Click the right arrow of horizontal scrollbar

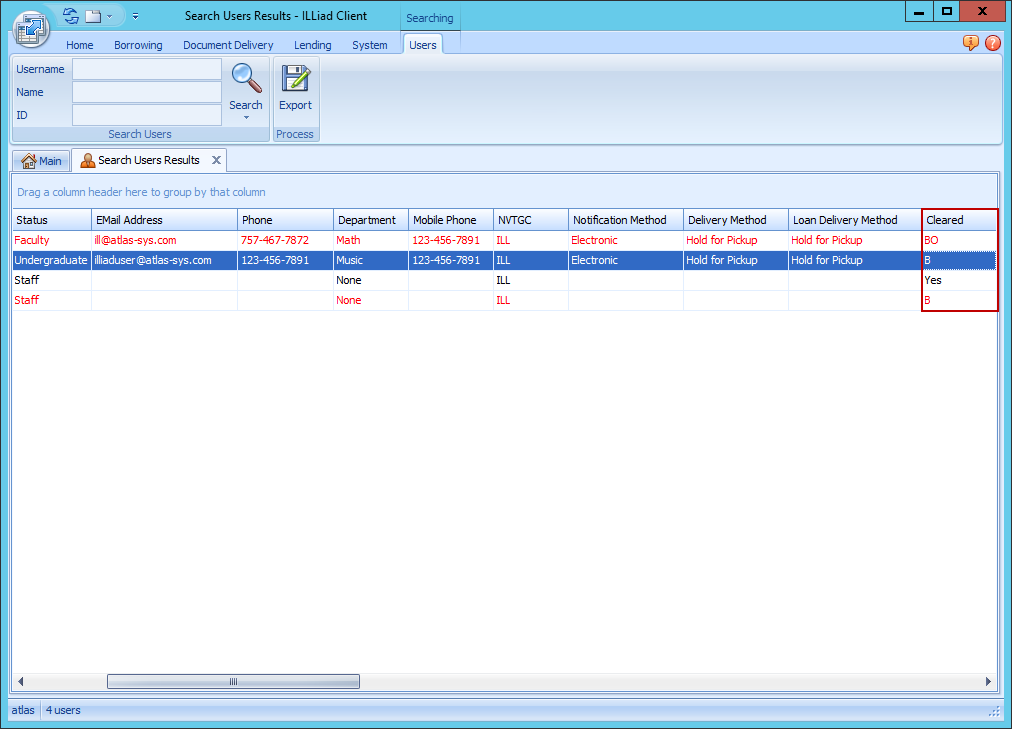point(989,682)
